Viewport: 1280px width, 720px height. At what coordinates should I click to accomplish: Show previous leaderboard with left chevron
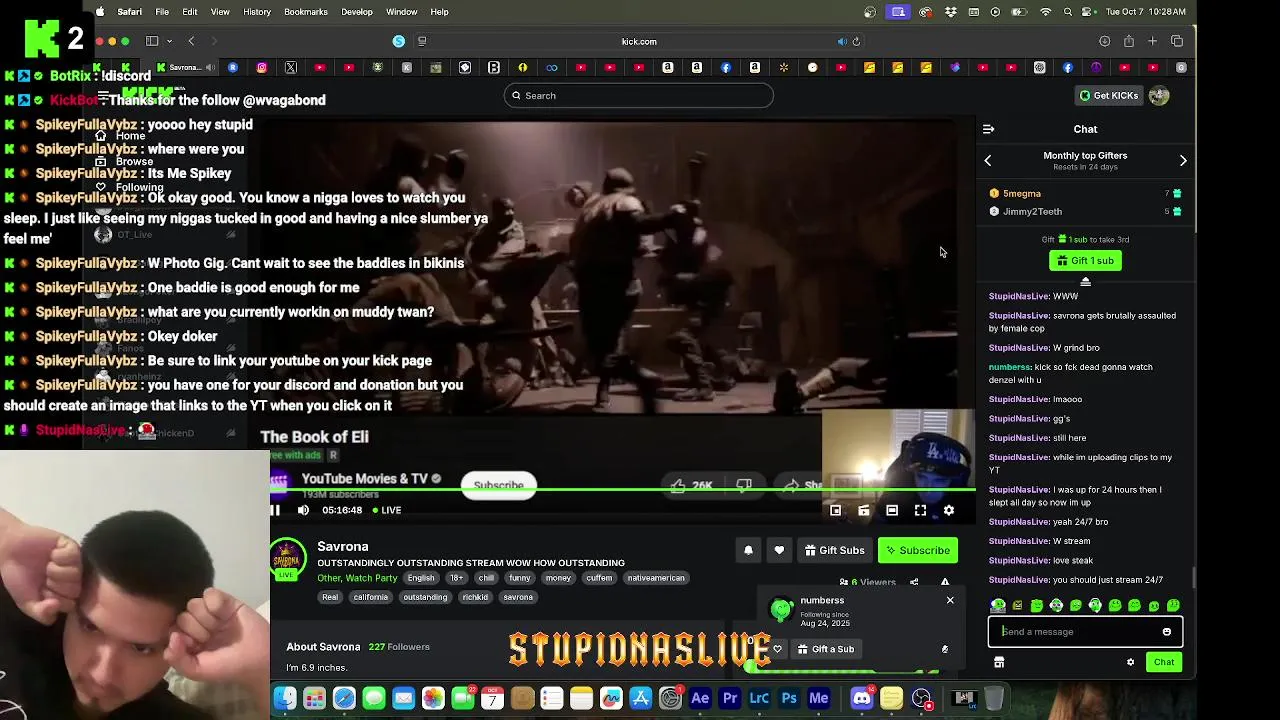(988, 160)
